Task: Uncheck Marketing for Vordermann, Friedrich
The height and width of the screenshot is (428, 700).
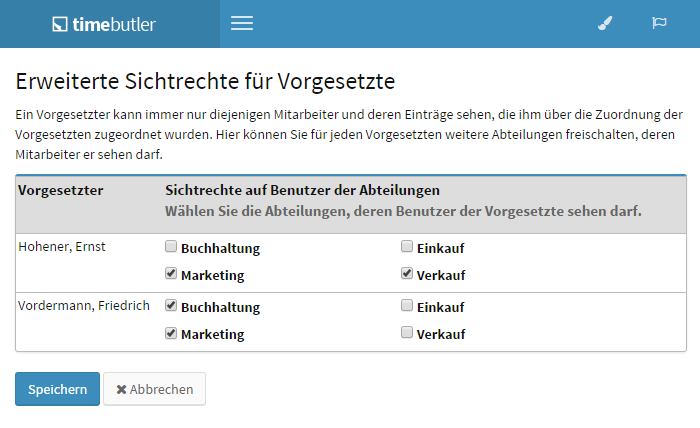Action: (x=171, y=333)
